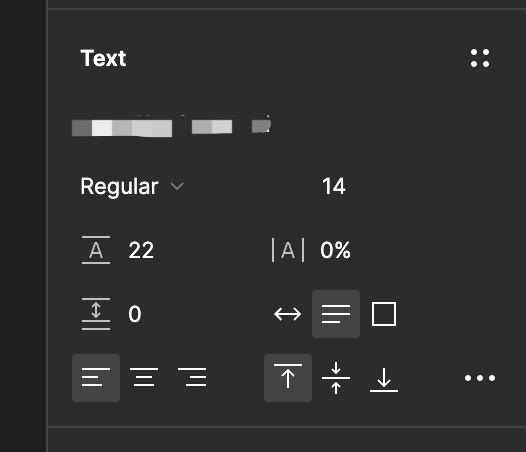The height and width of the screenshot is (452, 526).
Task: Set text resizing to fixed size
Action: (x=384, y=314)
